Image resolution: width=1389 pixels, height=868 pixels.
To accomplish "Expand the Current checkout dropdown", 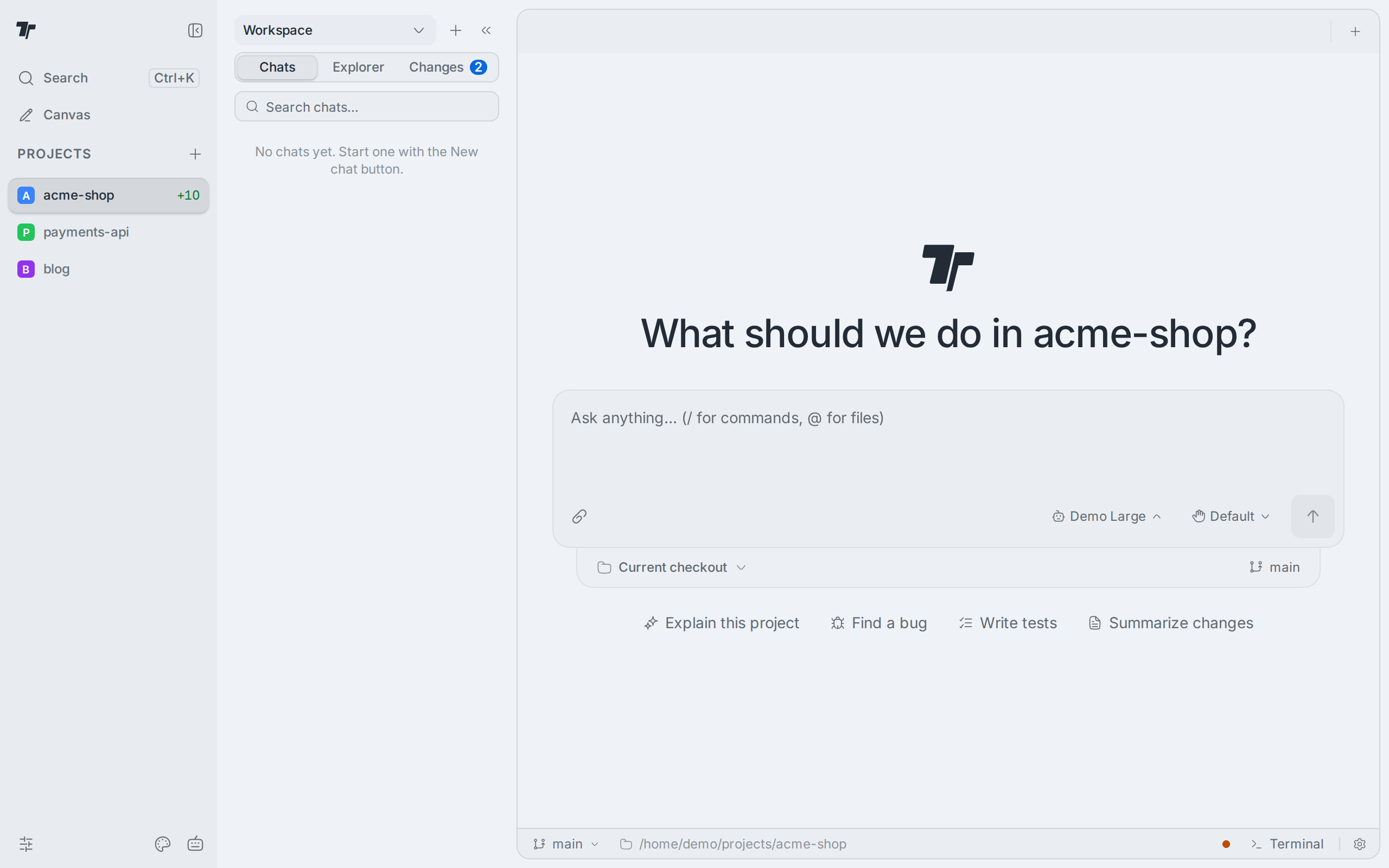I will pos(672,567).
